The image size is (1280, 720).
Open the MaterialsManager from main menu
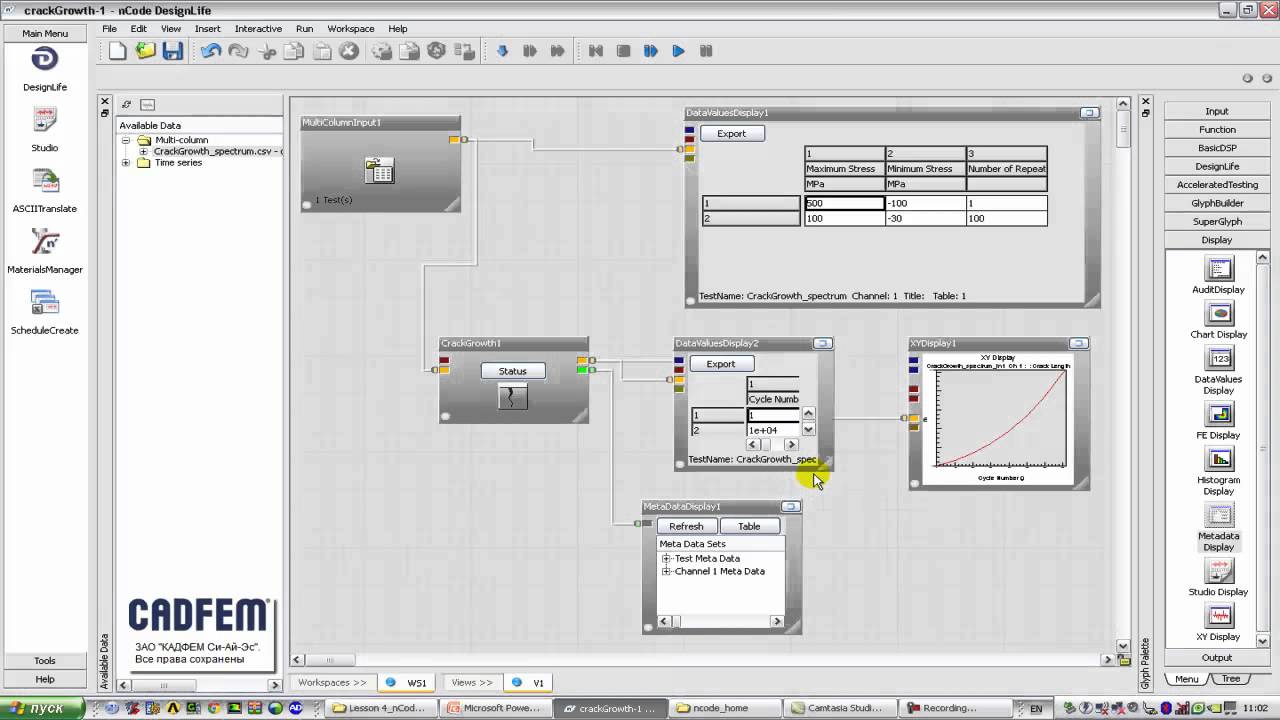tap(44, 243)
